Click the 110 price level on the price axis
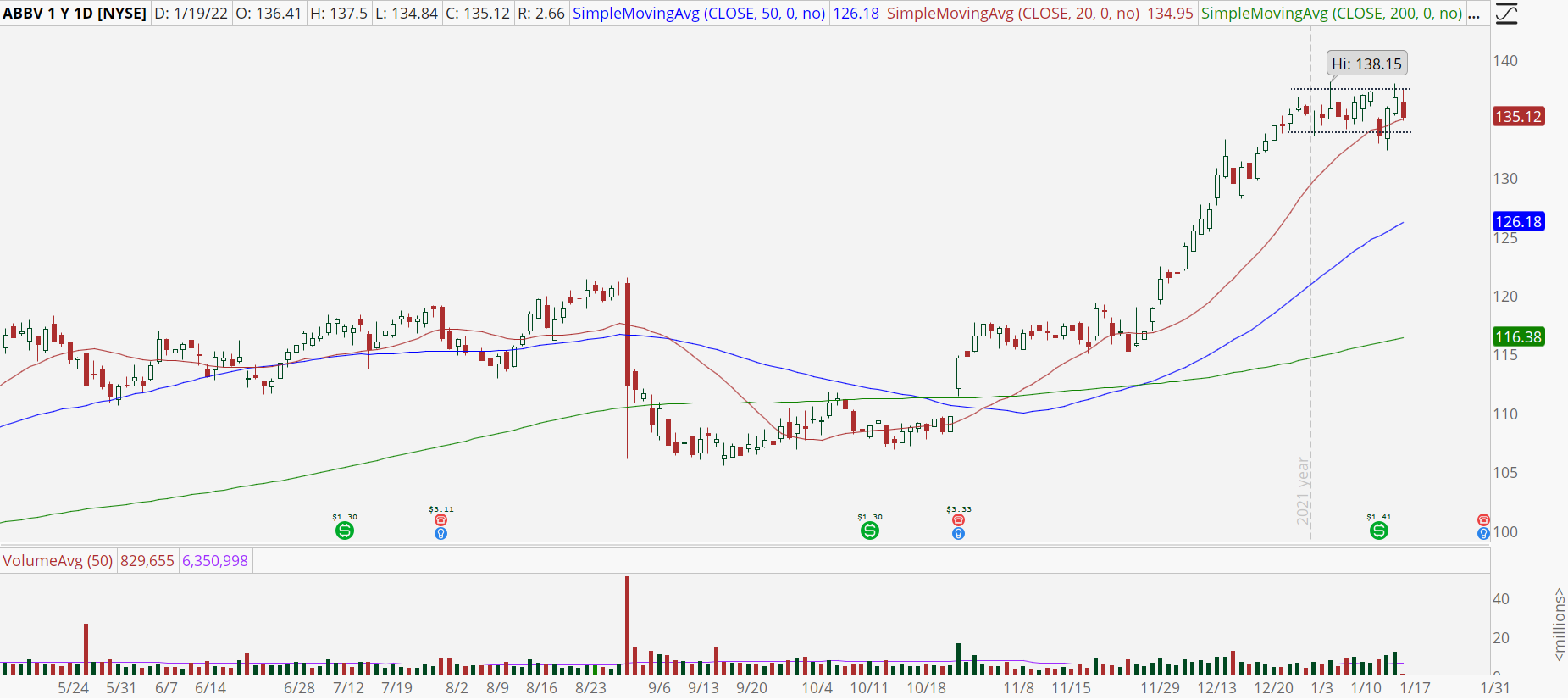 point(1505,414)
